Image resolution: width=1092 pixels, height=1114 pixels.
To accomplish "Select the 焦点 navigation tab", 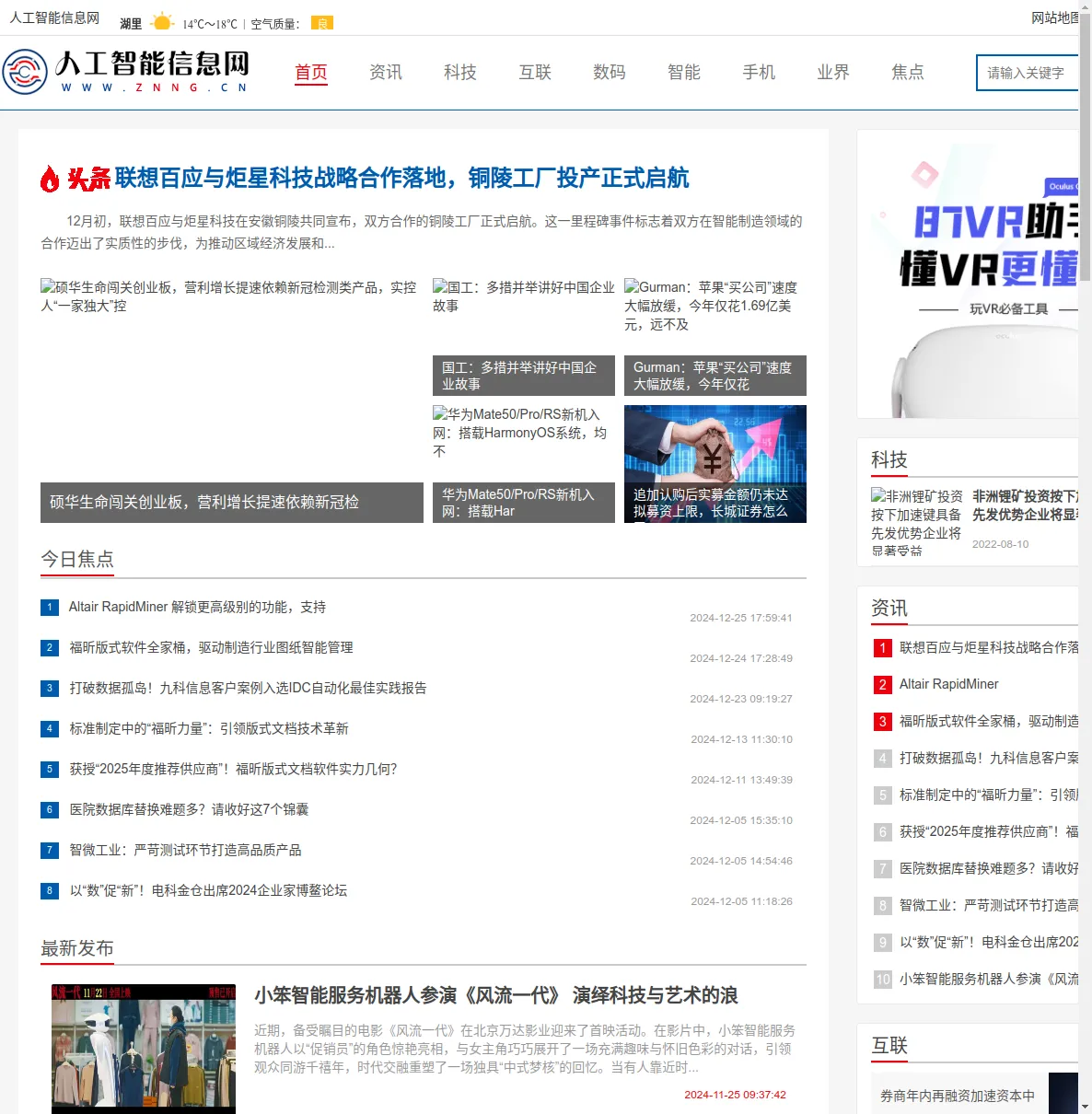I will tap(908, 72).
